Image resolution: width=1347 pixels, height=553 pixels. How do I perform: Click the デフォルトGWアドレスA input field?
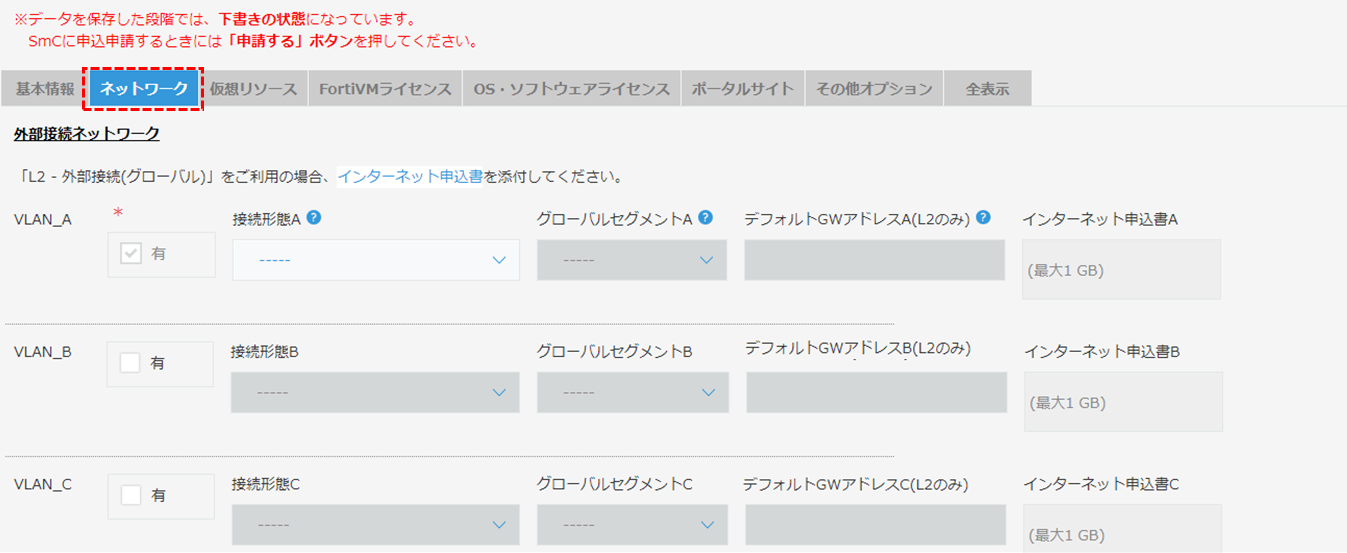pos(875,260)
